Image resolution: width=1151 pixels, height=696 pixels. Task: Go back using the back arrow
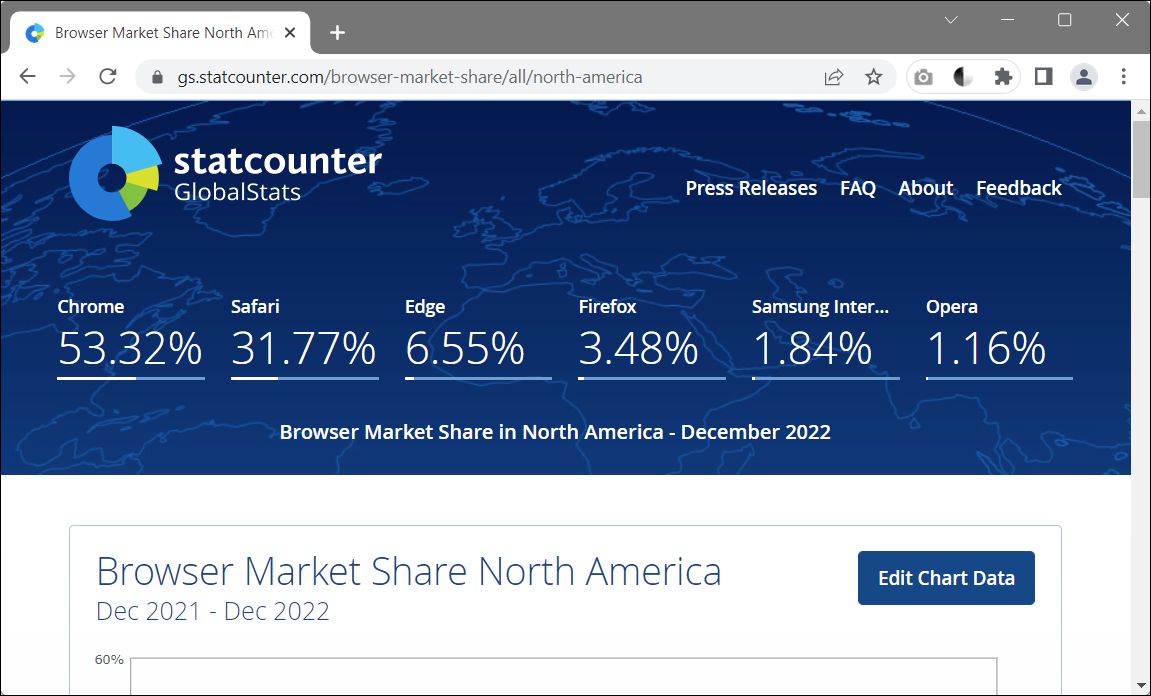pos(27,76)
